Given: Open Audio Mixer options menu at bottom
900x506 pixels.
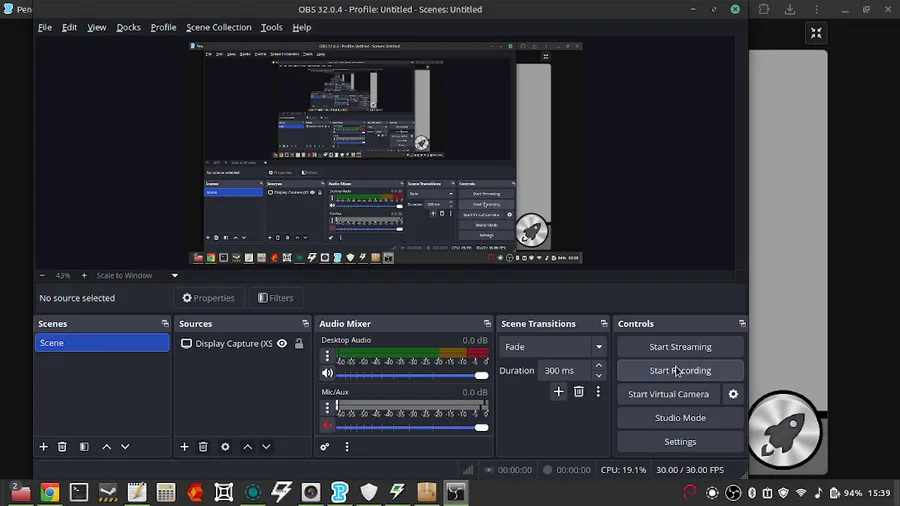Looking at the screenshot, I should click(x=347, y=446).
